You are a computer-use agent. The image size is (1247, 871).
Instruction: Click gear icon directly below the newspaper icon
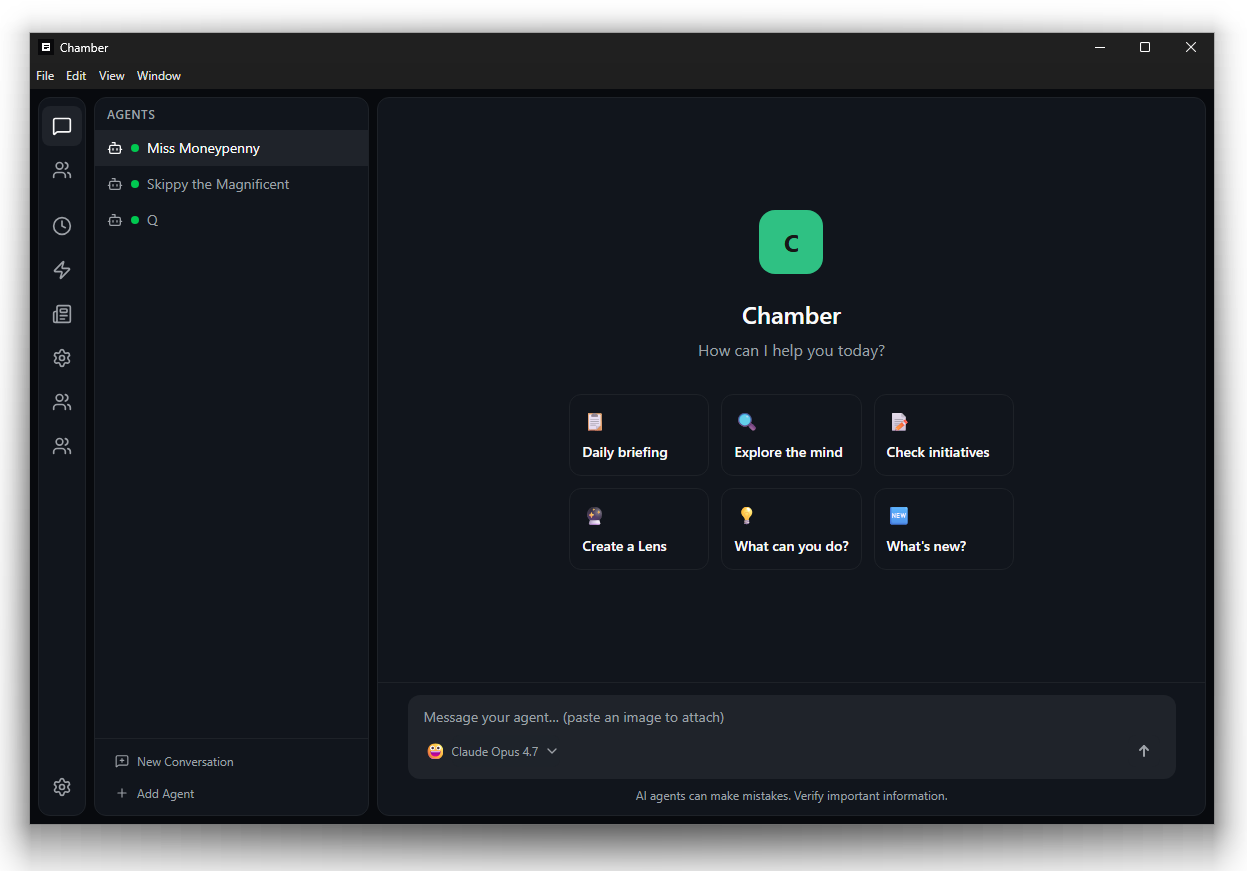[x=62, y=358]
